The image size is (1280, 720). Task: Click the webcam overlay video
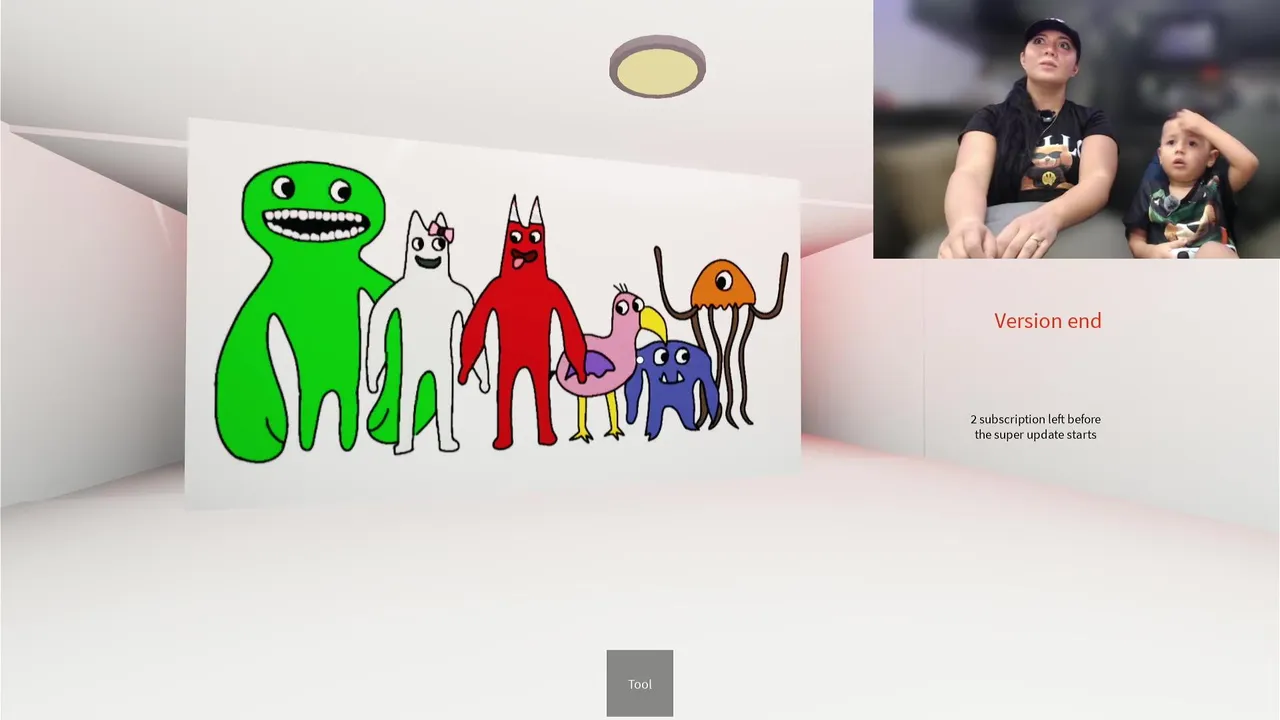pyautogui.click(x=1076, y=129)
